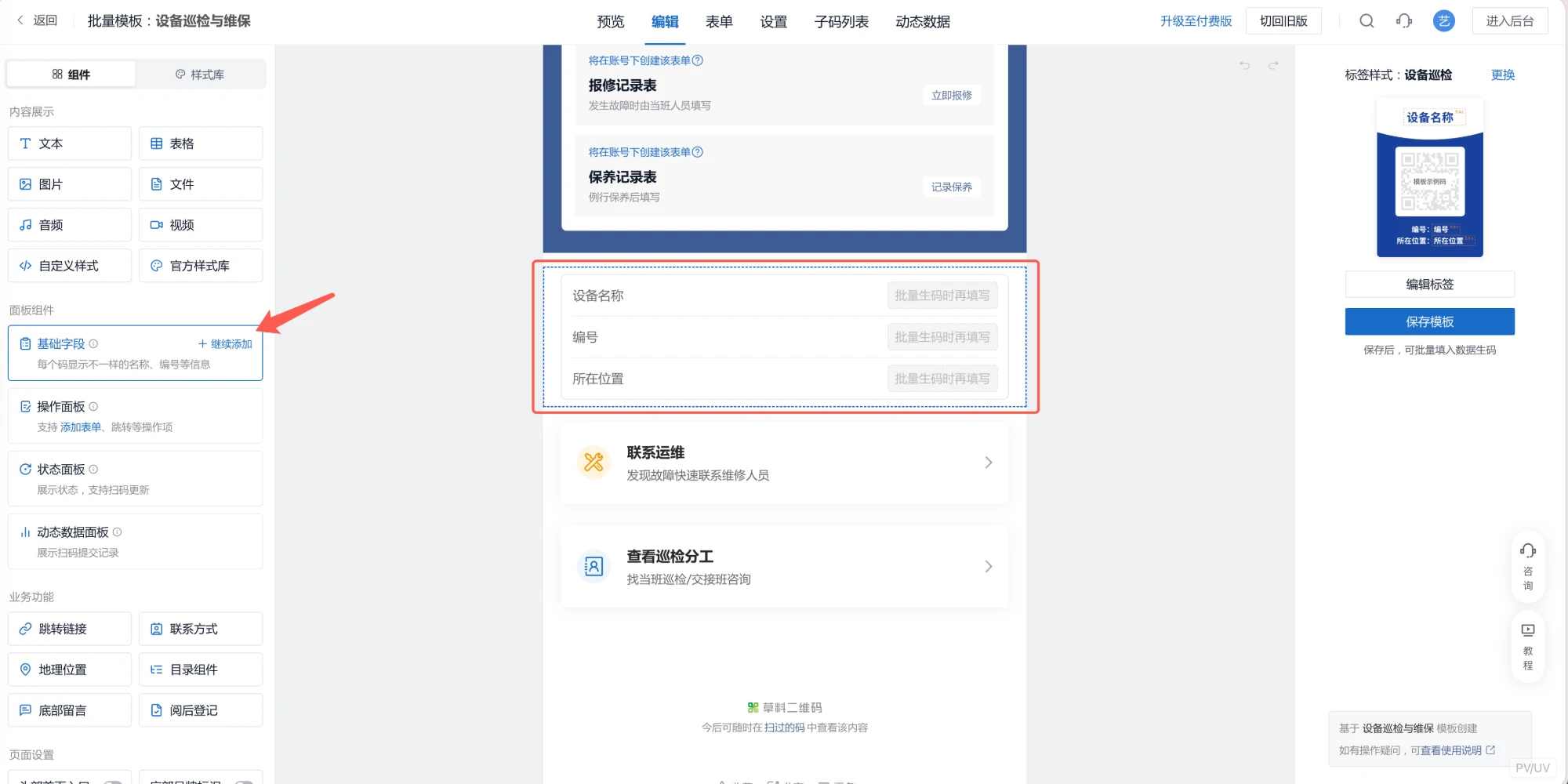Viewport: 1568px width, 784px height.
Task: Click 更换 to change label style
Action: click(1503, 74)
